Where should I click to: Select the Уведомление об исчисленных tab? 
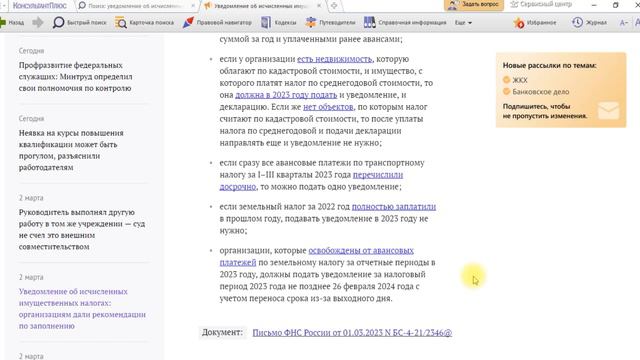(260, 6)
